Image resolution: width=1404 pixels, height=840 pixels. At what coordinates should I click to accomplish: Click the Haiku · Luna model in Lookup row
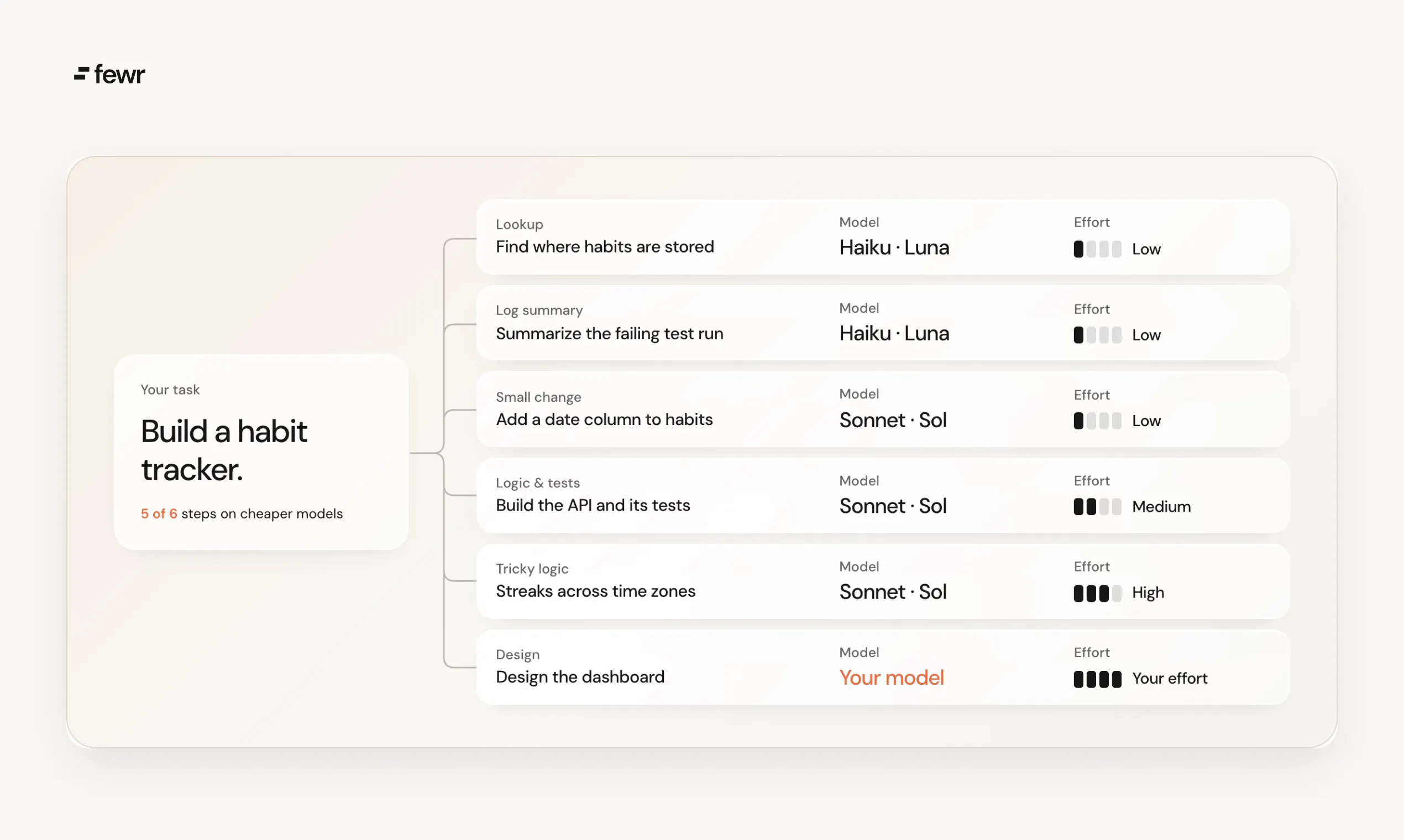[894, 248]
